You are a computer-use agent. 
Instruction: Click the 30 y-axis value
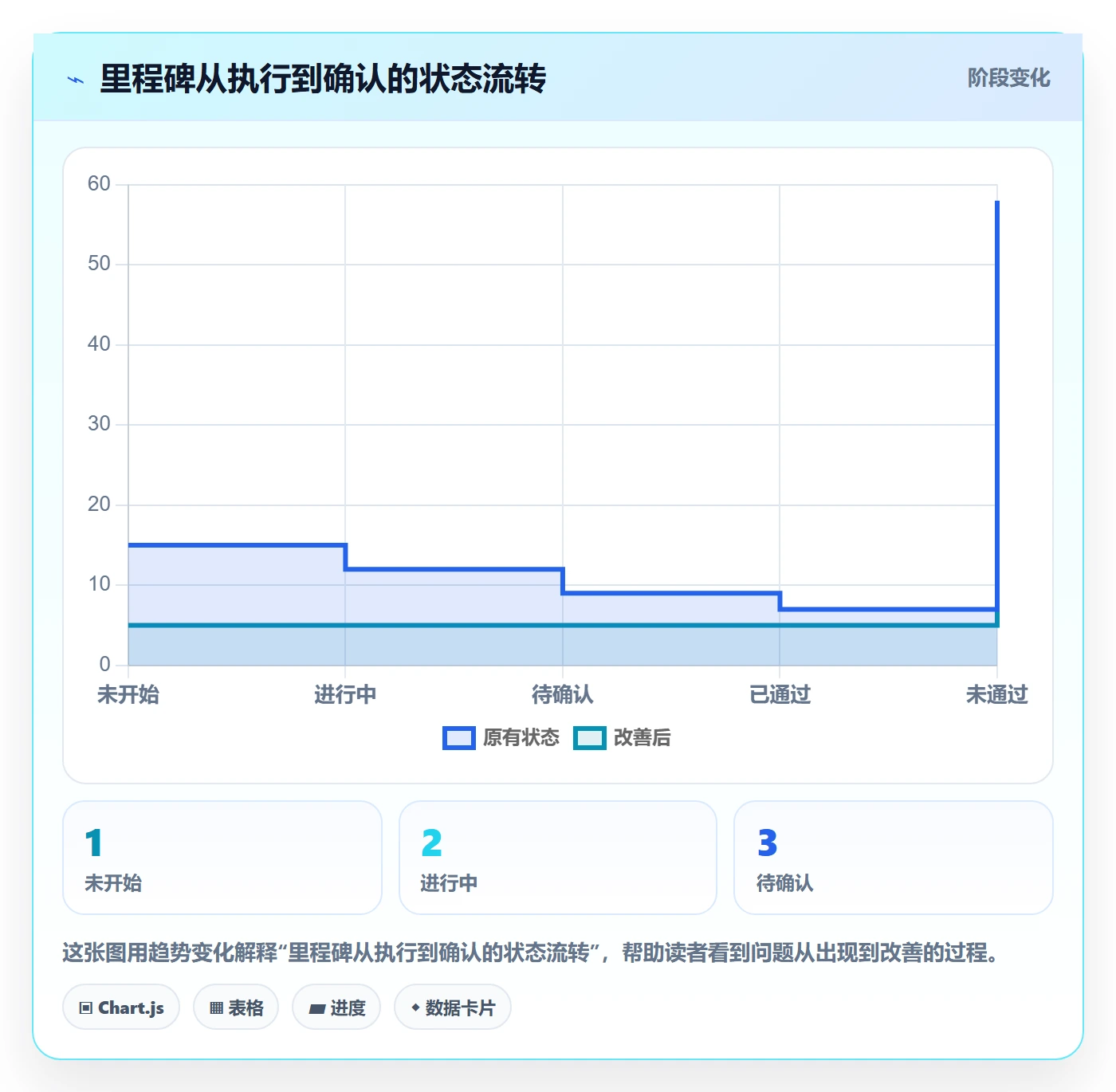point(99,424)
